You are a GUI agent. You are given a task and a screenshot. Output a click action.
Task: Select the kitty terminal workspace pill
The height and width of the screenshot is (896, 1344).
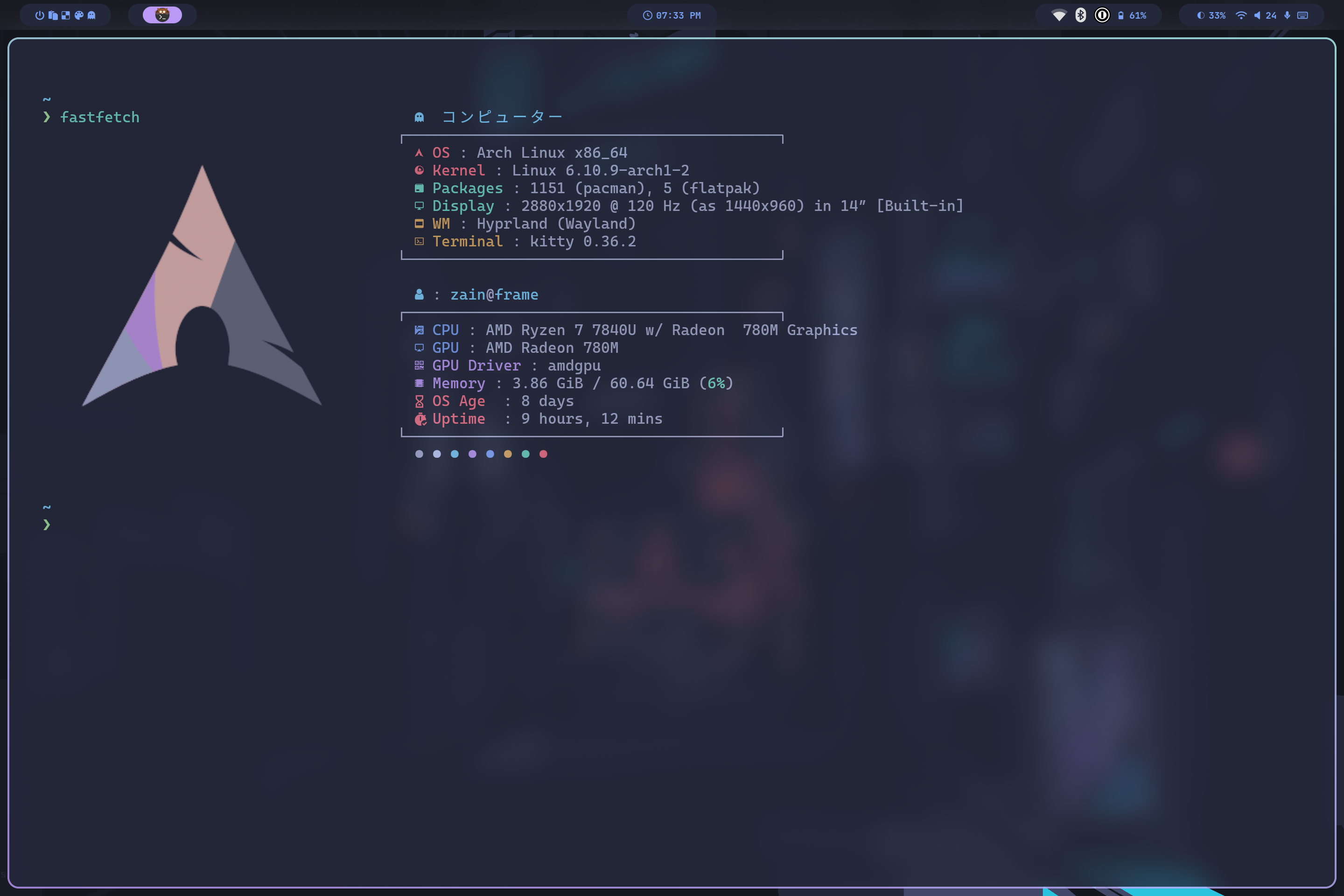pos(162,15)
